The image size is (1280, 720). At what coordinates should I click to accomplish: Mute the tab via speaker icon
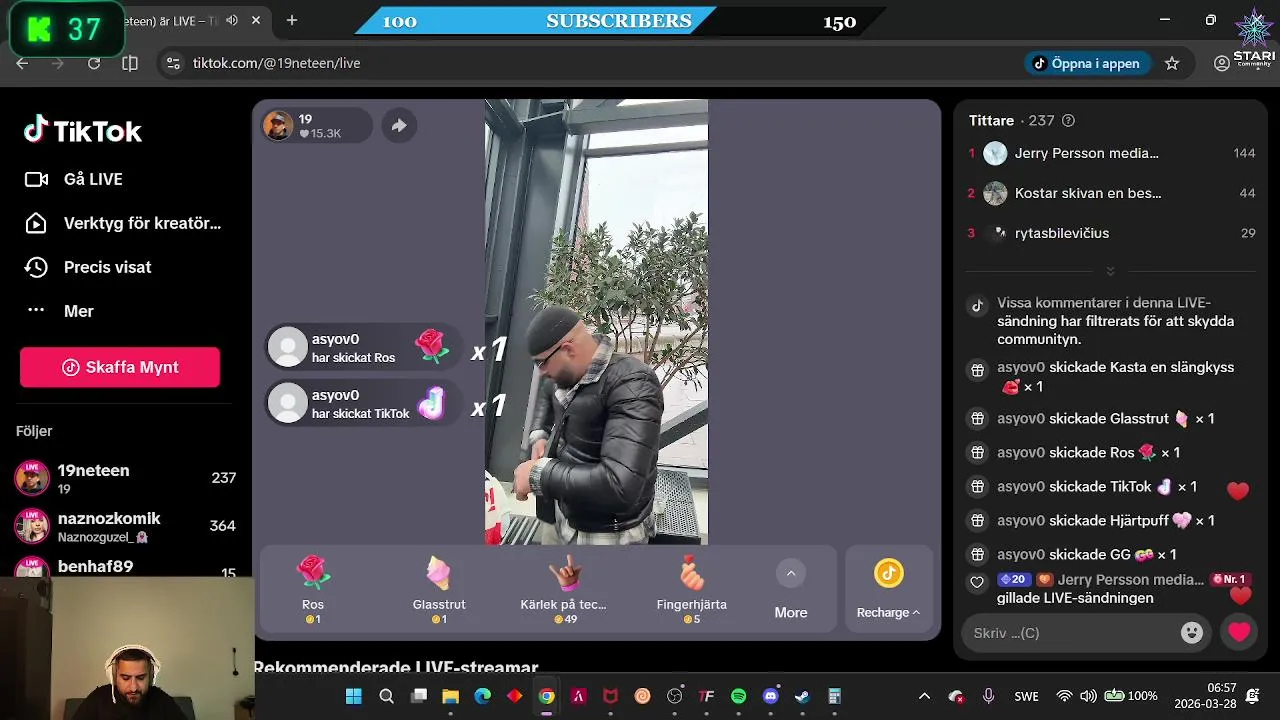pyautogui.click(x=232, y=20)
